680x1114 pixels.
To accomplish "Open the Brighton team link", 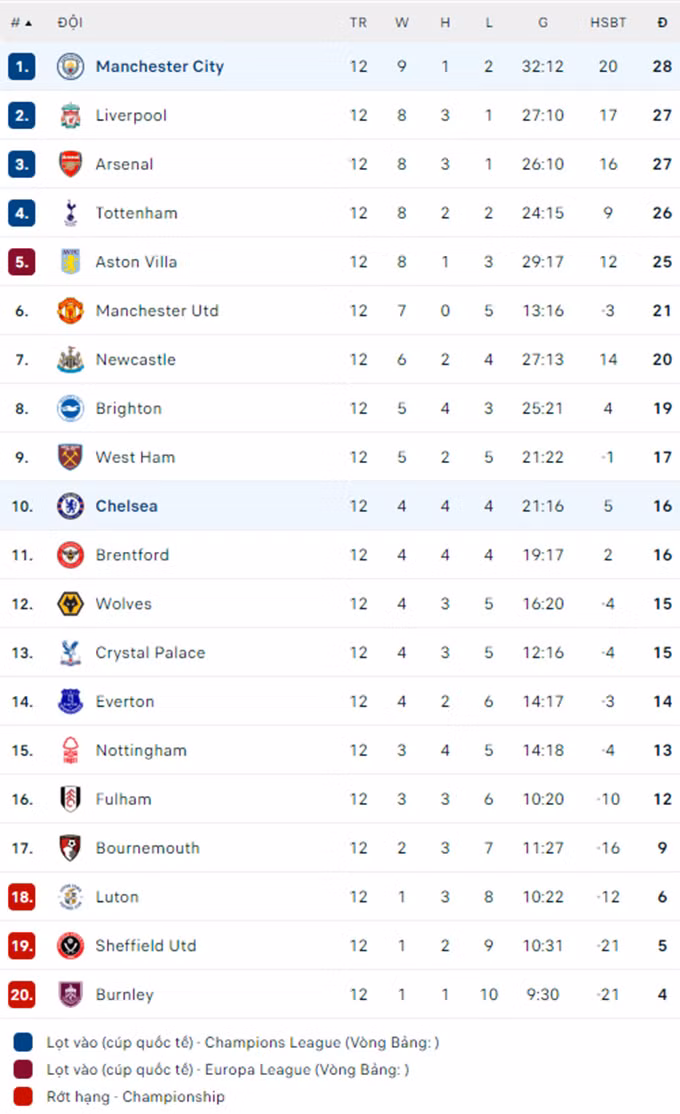I will (x=128, y=409).
